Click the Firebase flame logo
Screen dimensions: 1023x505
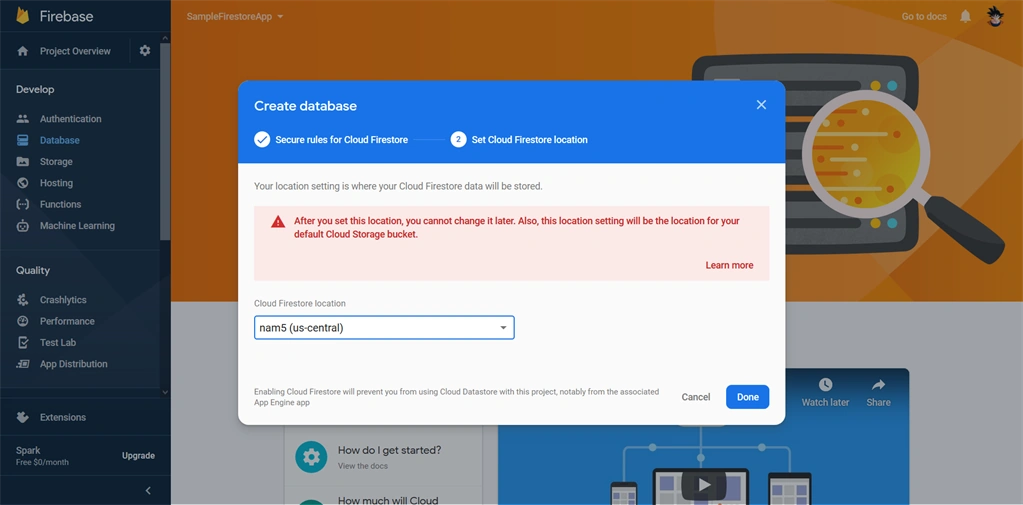tap(23, 16)
